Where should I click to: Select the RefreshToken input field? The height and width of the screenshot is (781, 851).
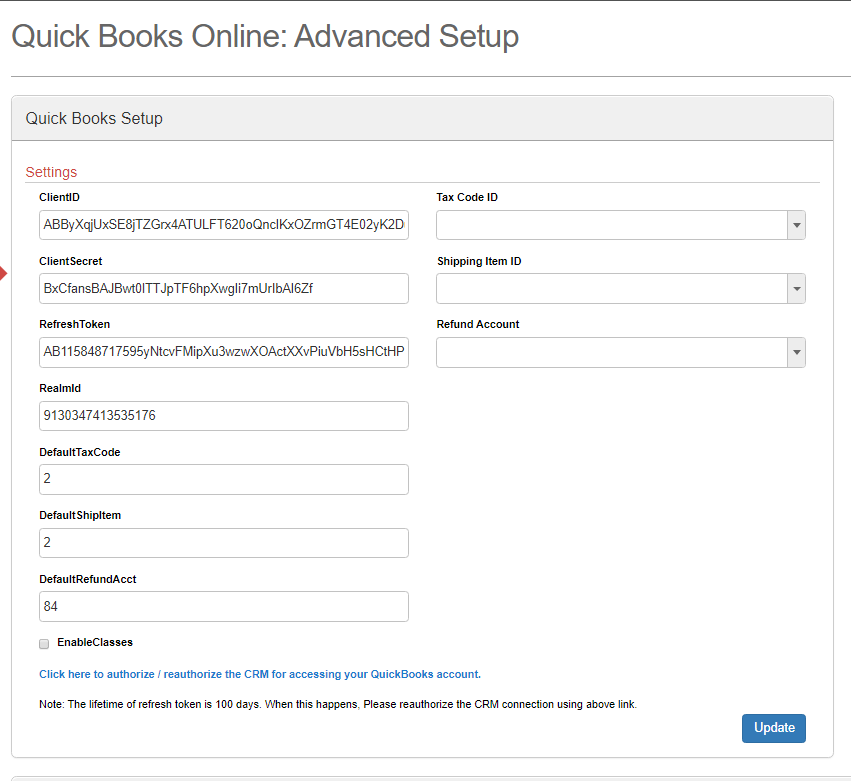pos(224,352)
